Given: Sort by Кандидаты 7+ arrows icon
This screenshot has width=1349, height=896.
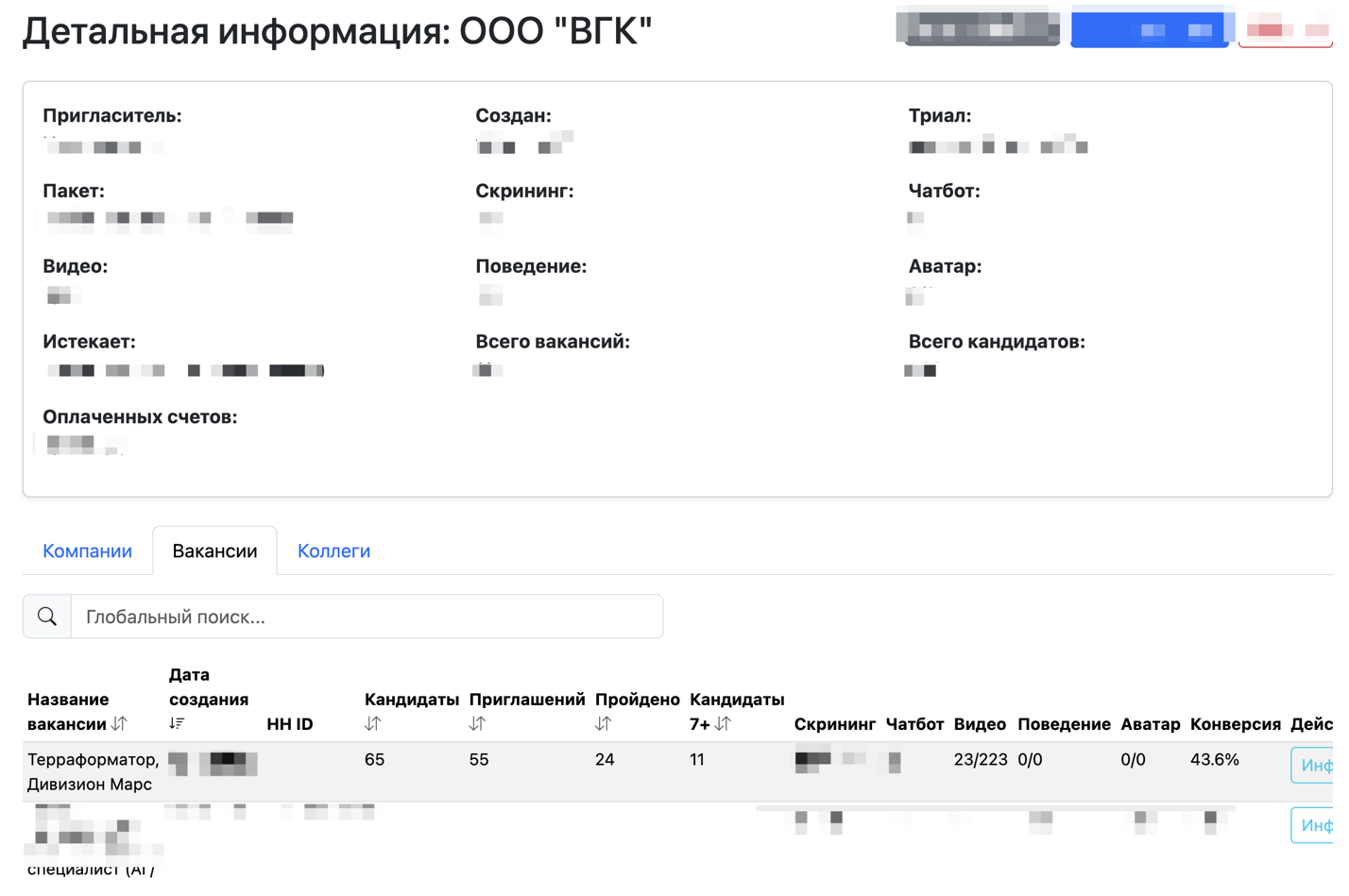Looking at the screenshot, I should pyautogui.click(x=723, y=724).
